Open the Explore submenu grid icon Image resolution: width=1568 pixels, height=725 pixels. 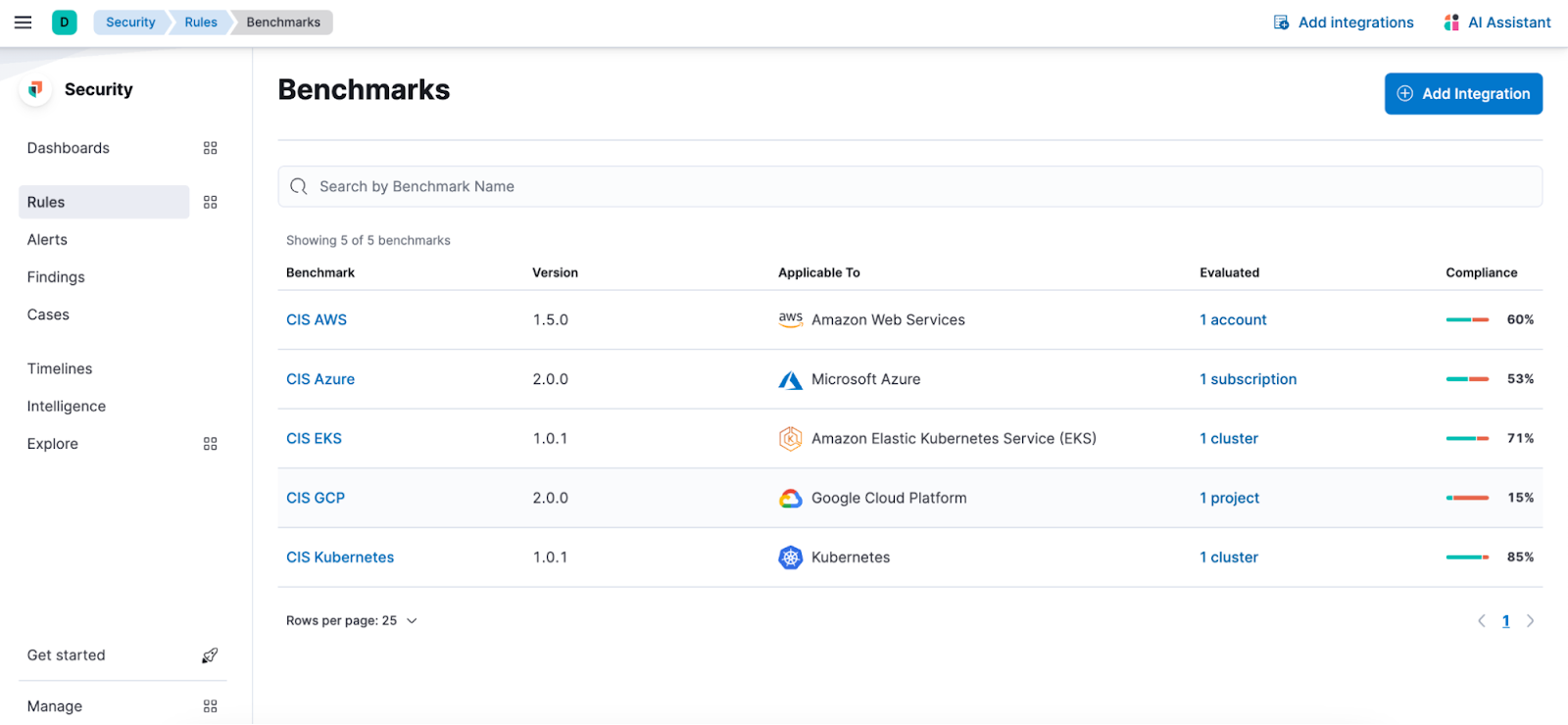coord(210,444)
